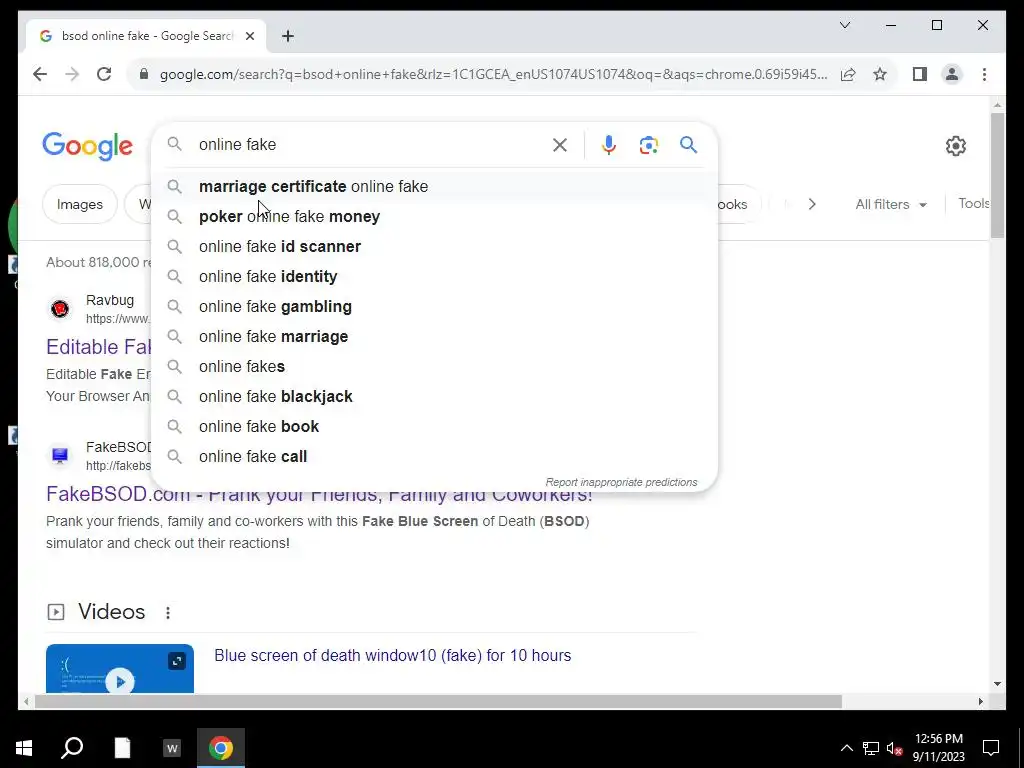
Task: Open the Chrome profile avatar
Action: click(x=952, y=74)
